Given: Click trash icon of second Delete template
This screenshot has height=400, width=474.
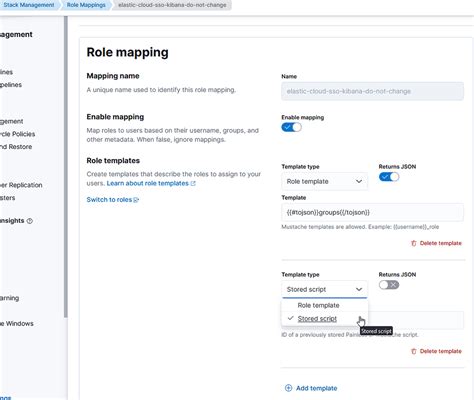Looking at the screenshot, I should click(414, 351).
